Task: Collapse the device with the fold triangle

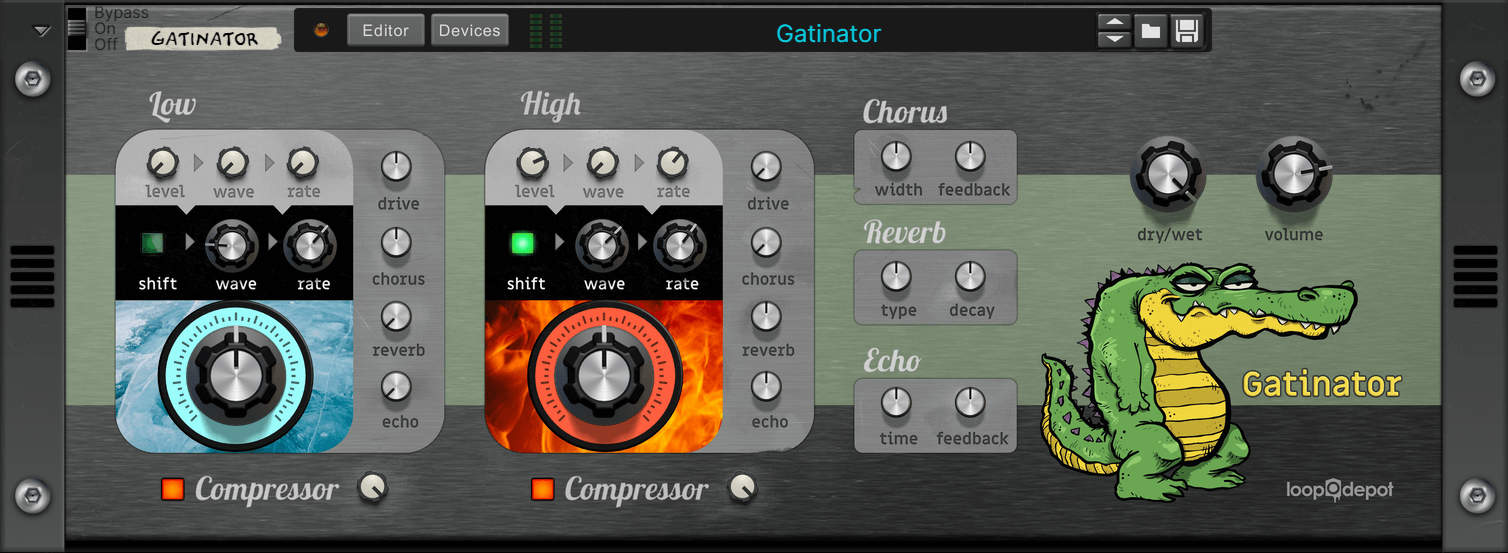Action: pyautogui.click(x=41, y=31)
